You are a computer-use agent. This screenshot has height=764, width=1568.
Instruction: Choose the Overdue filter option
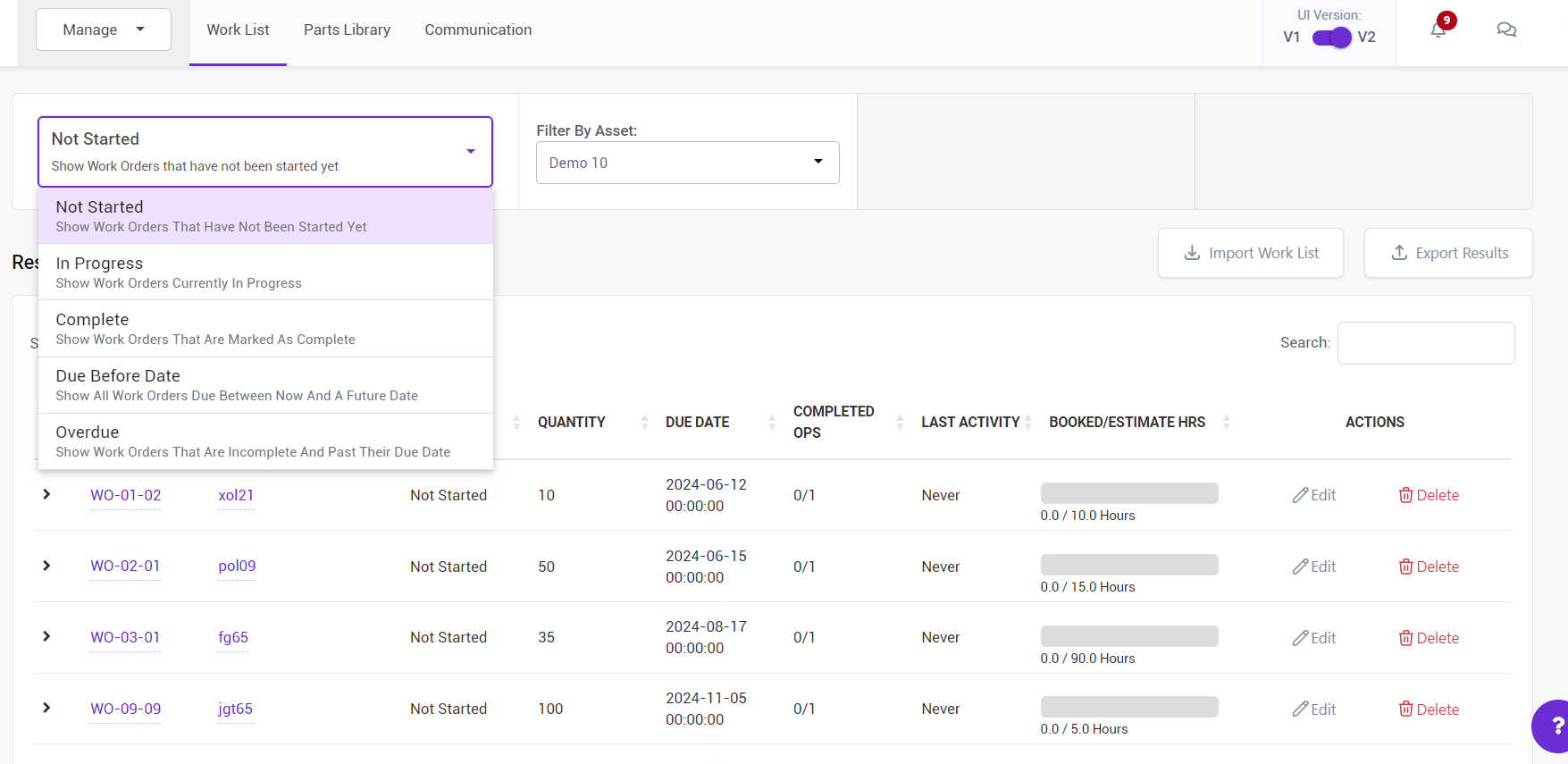pos(265,441)
